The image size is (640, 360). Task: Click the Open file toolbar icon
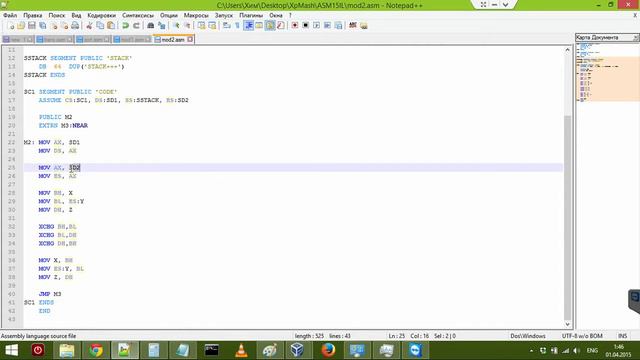21,25
